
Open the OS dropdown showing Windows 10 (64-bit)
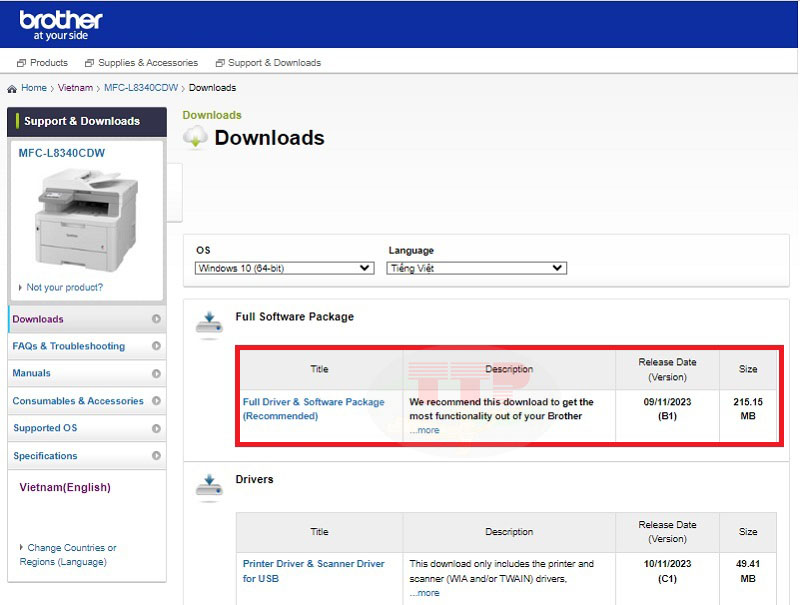tap(284, 268)
